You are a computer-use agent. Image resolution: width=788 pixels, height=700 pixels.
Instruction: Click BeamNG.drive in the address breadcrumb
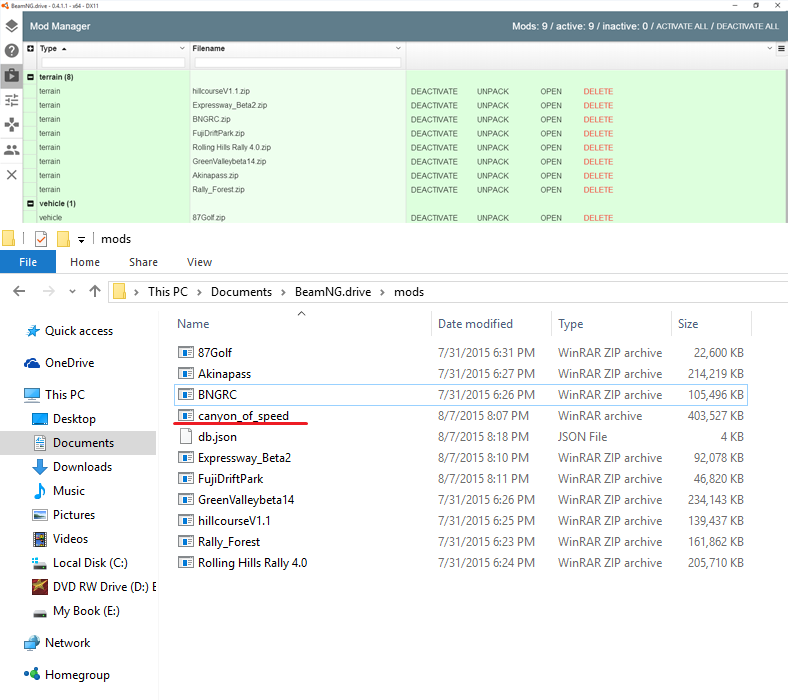pos(333,292)
